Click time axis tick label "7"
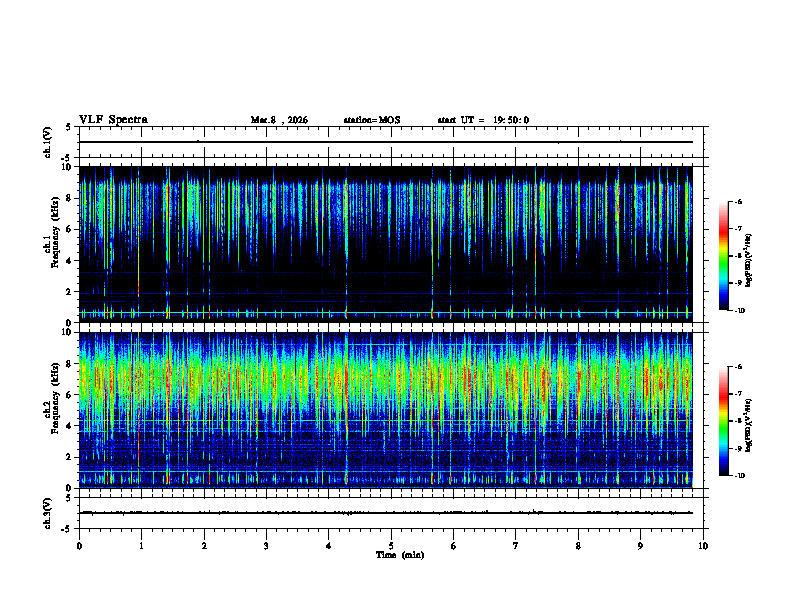 [x=516, y=546]
